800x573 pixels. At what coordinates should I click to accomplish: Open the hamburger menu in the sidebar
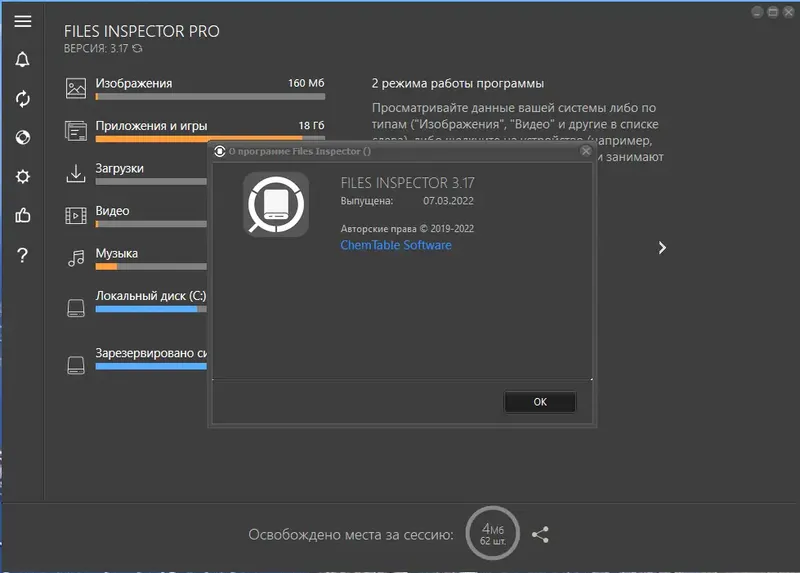tap(22, 21)
